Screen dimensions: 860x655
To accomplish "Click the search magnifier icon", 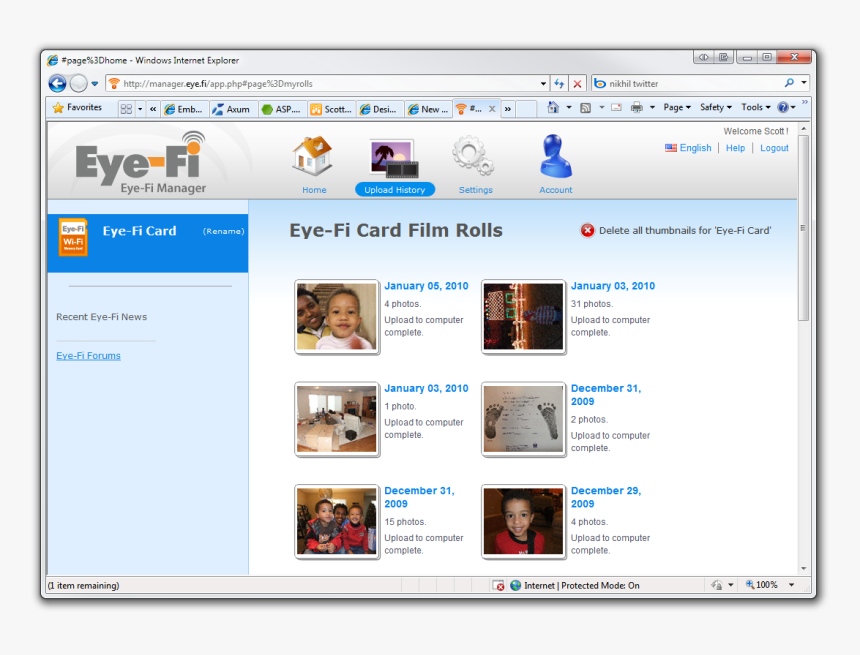I will (x=789, y=83).
